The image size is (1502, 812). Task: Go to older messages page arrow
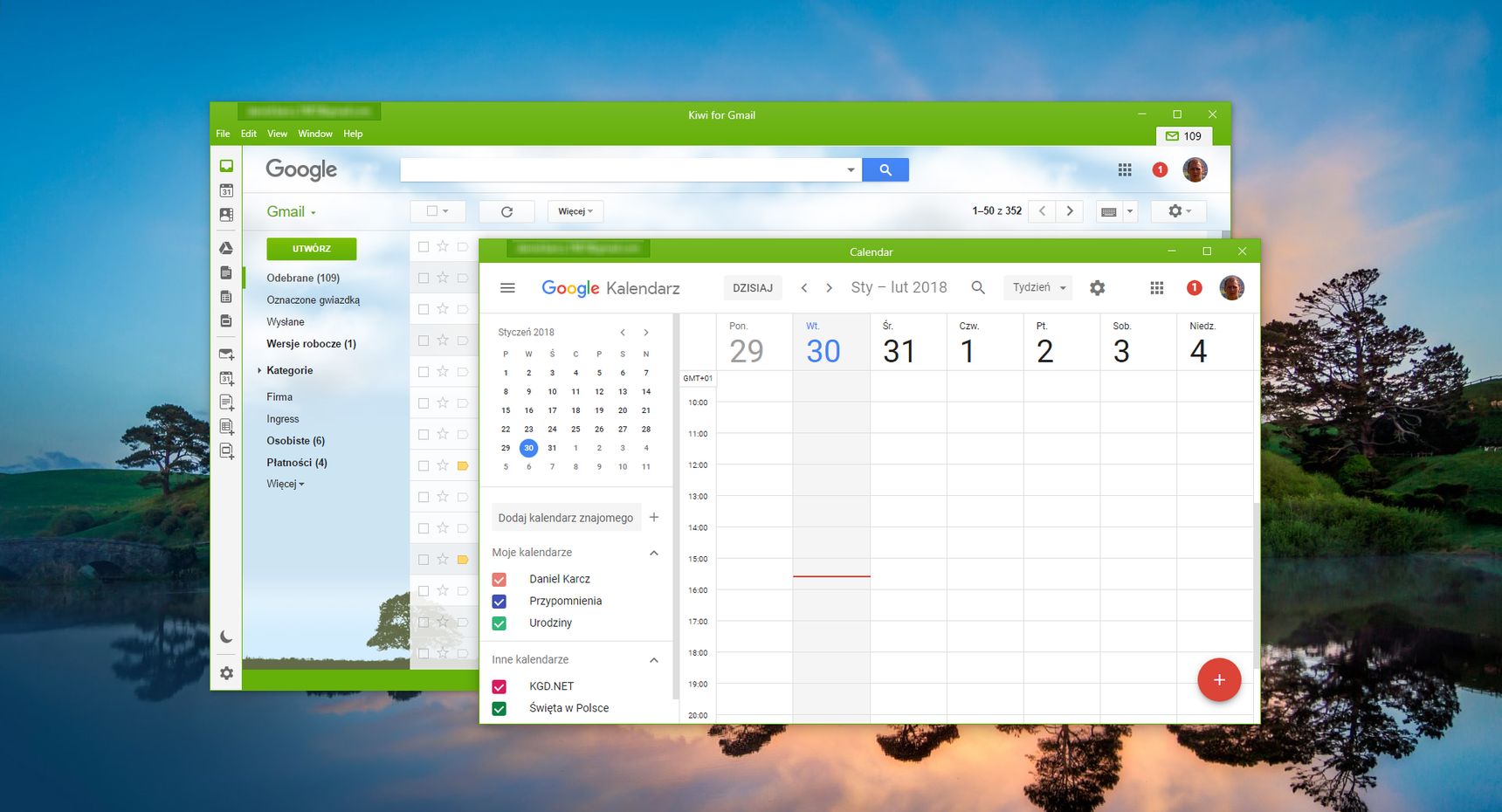coord(1070,211)
